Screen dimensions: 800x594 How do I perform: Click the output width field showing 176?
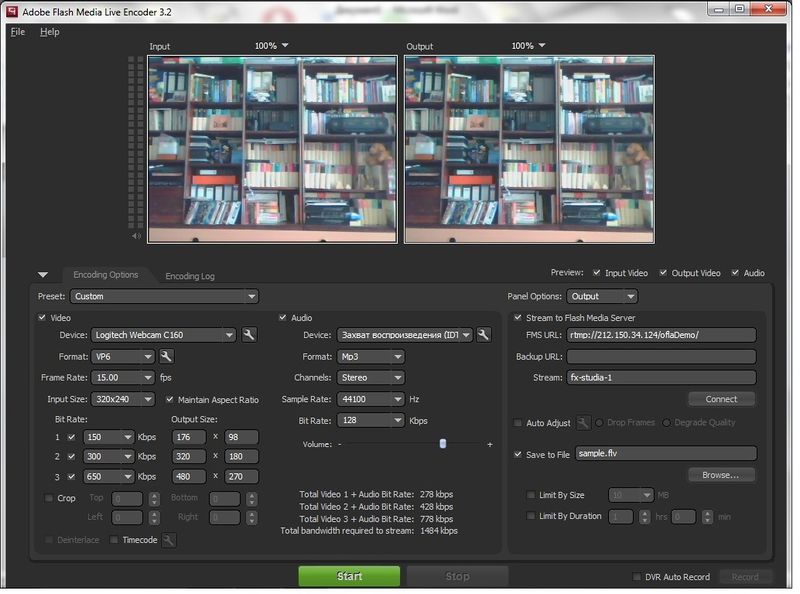pyautogui.click(x=189, y=437)
